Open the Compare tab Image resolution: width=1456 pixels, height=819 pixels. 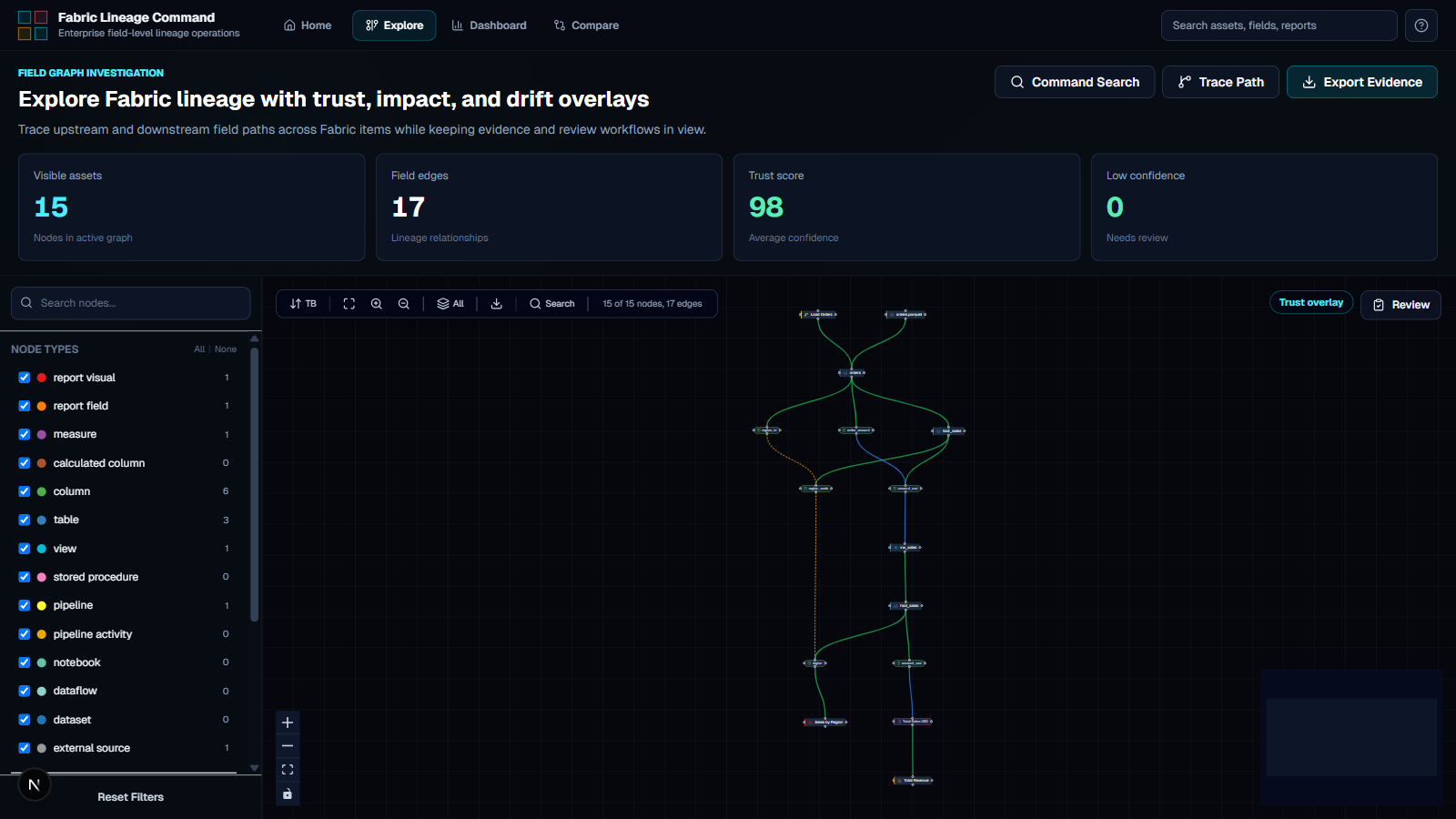[586, 25]
